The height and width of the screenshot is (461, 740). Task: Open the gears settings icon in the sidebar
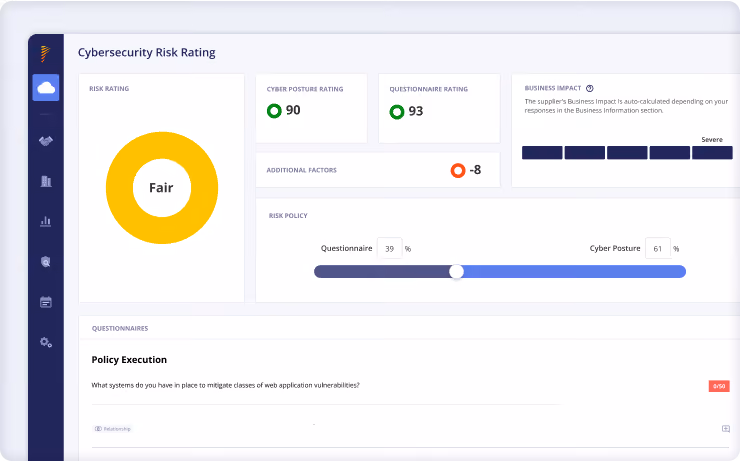(46, 343)
